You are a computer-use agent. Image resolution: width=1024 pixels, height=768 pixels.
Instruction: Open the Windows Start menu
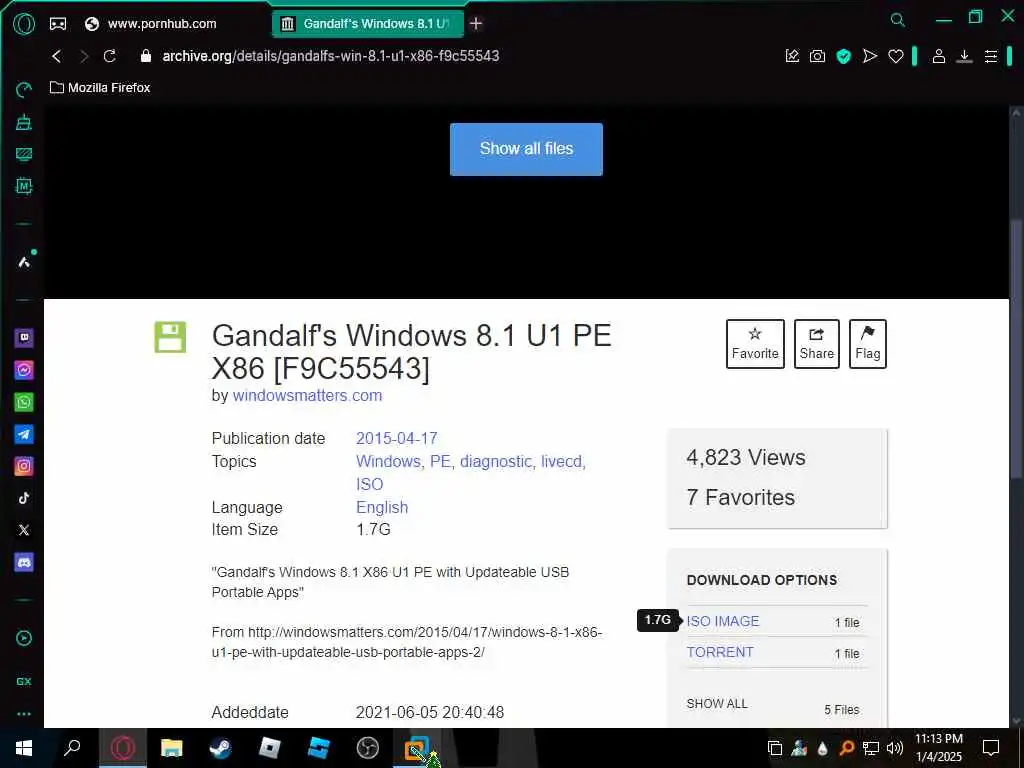coord(24,748)
